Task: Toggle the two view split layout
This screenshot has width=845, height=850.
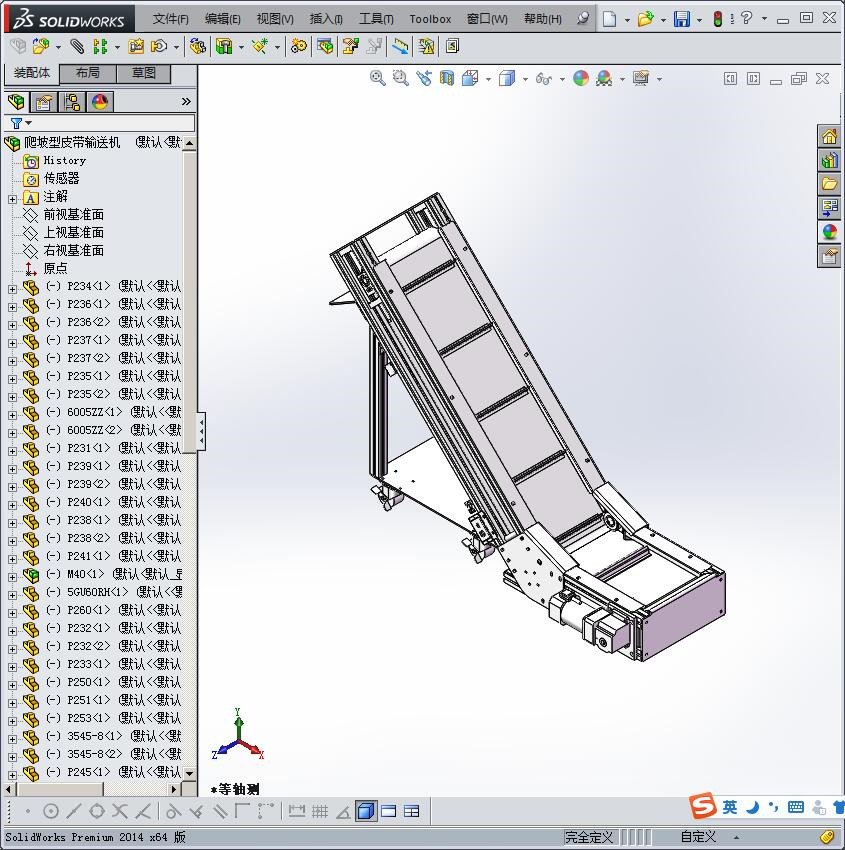Action: click(389, 811)
